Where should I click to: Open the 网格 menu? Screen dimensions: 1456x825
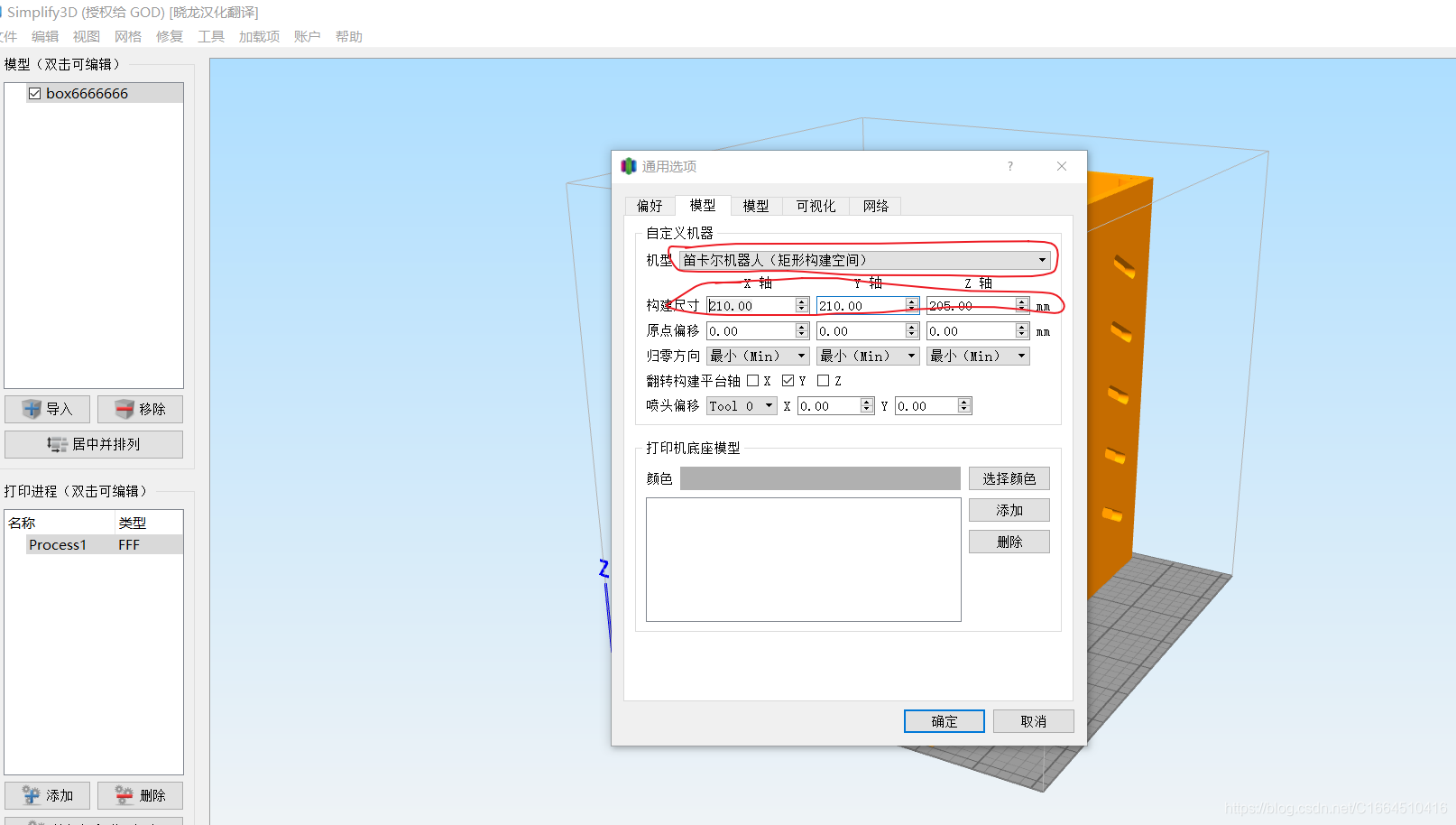(128, 36)
